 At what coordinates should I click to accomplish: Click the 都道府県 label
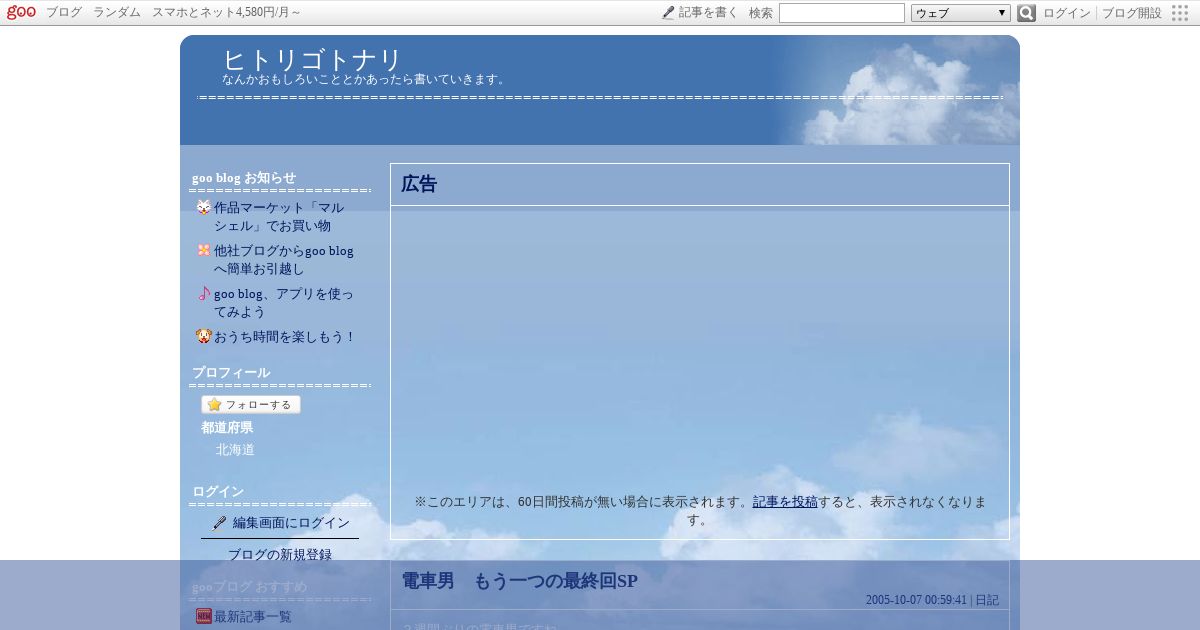pos(227,427)
